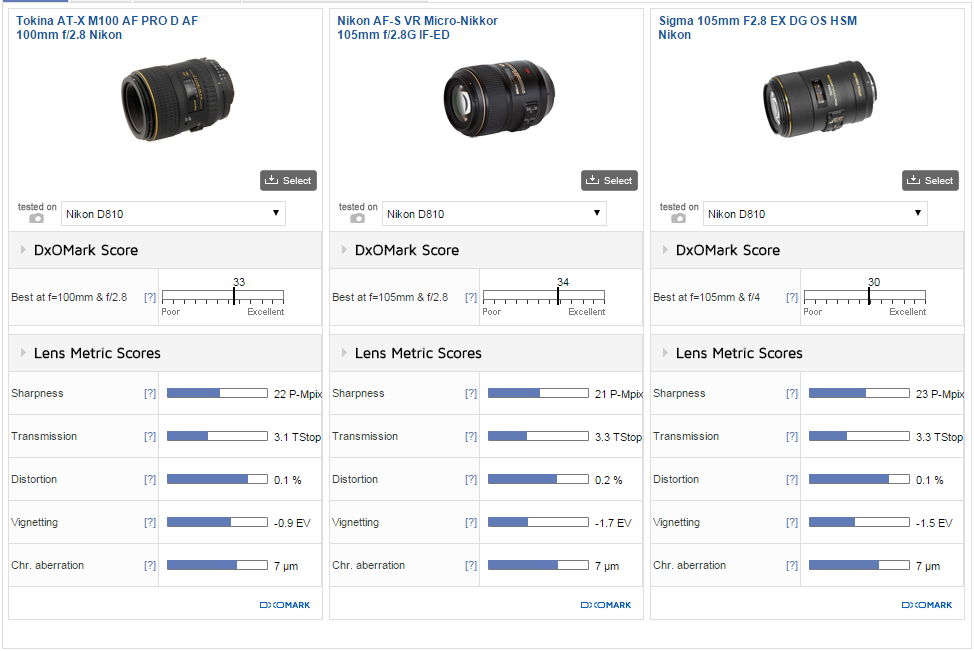
Task: Open help for Tokina Vignetting metric
Action: (x=150, y=522)
